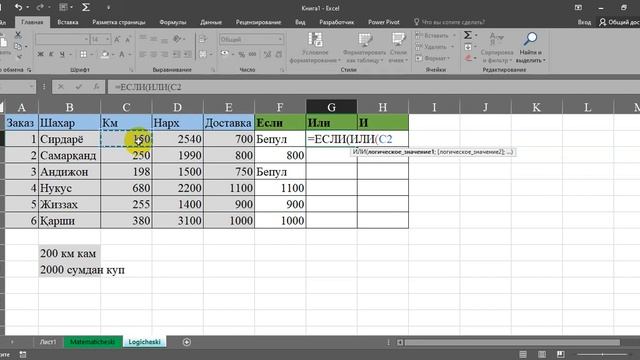Click the Clear eraser icon
The image size is (640, 360).
pos(468,58)
